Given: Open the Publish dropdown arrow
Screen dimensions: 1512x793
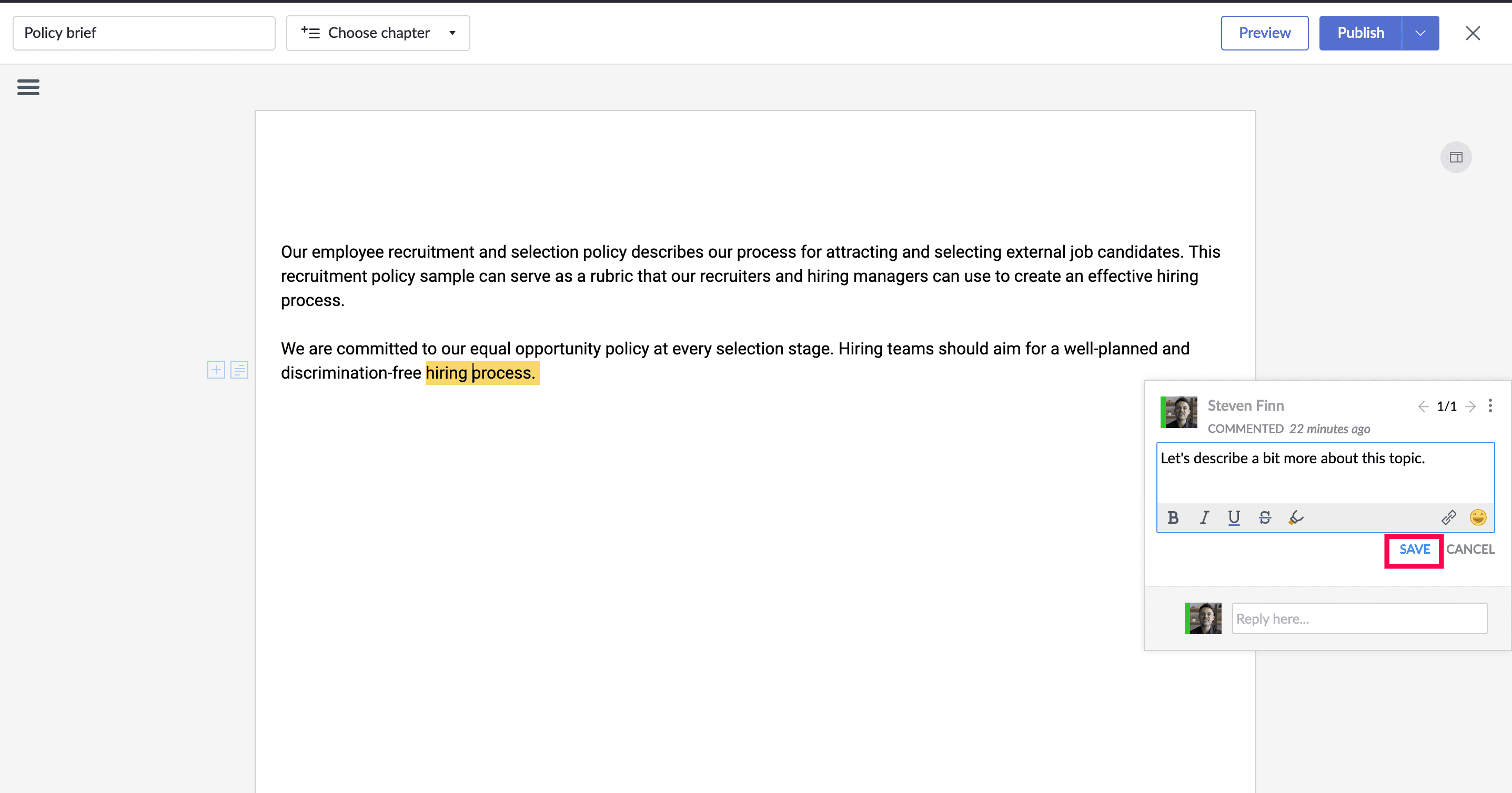Looking at the screenshot, I should coord(1420,33).
